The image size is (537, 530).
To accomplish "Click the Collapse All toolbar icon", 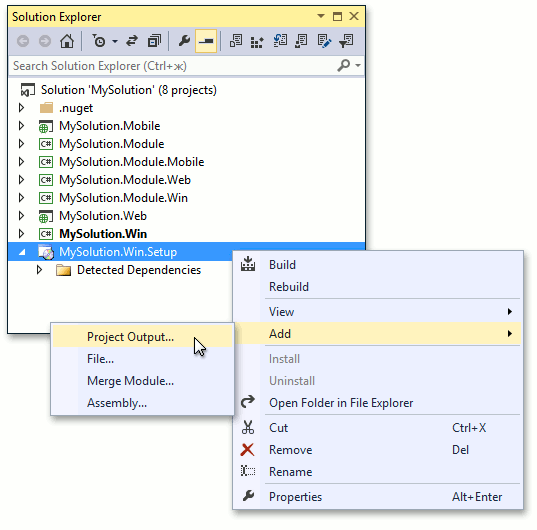I will pos(154,41).
